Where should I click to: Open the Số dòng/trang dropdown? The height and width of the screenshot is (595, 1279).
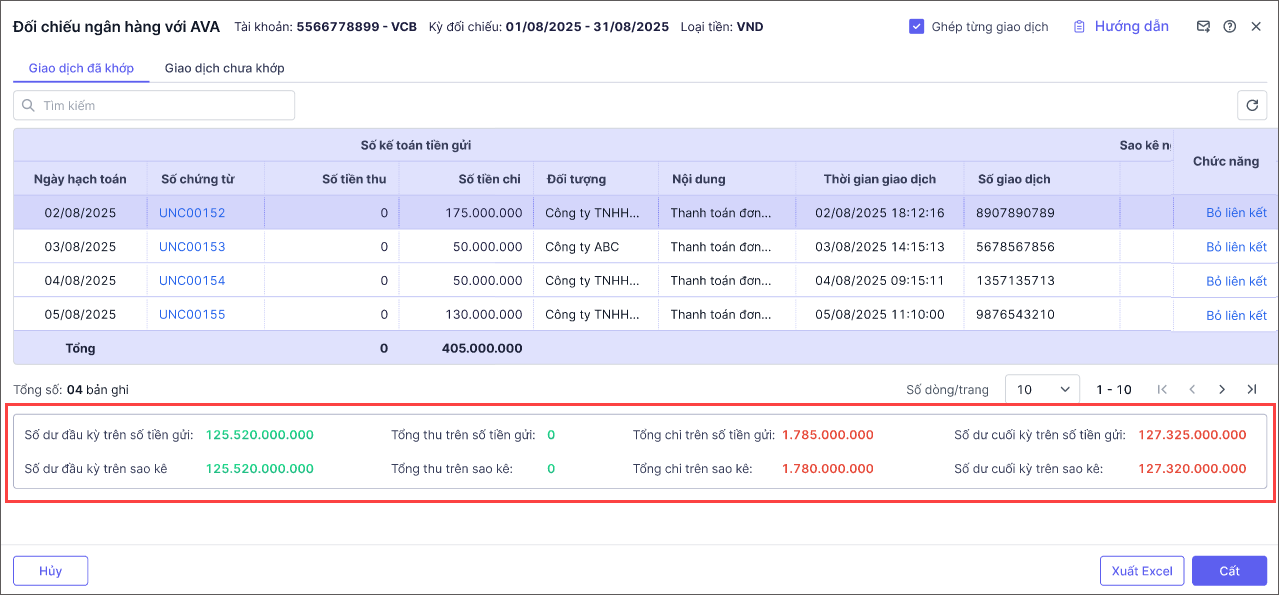click(x=1041, y=389)
